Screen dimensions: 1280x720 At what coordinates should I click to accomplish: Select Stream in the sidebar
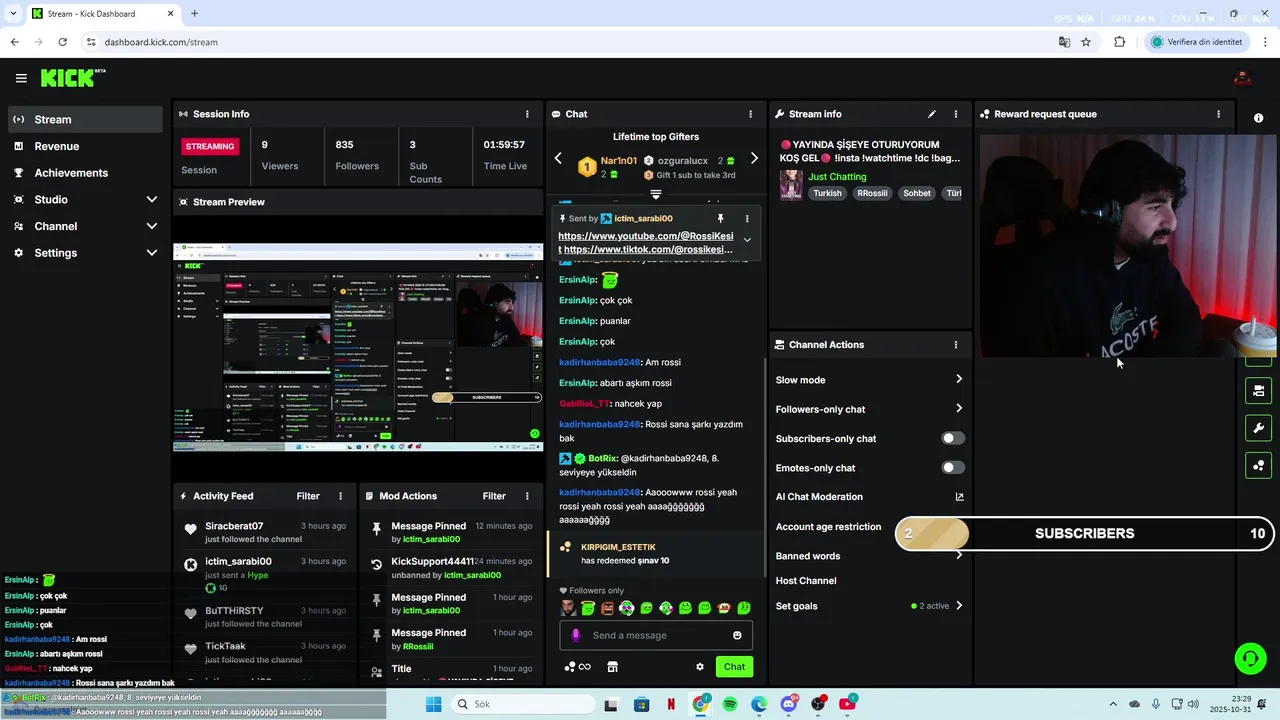point(84,119)
